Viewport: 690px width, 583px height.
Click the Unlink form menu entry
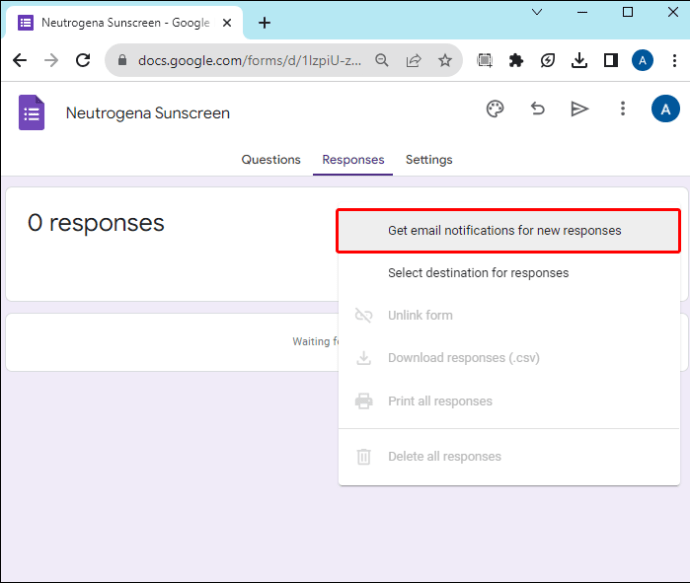tap(509, 315)
